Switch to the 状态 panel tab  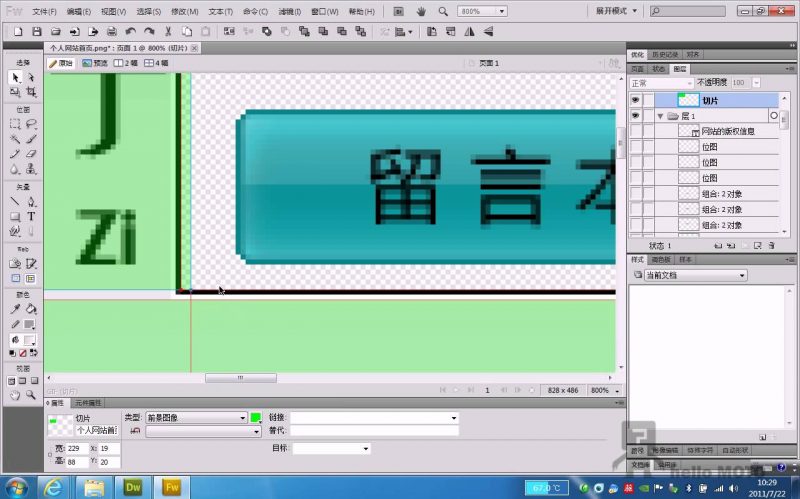coord(658,69)
